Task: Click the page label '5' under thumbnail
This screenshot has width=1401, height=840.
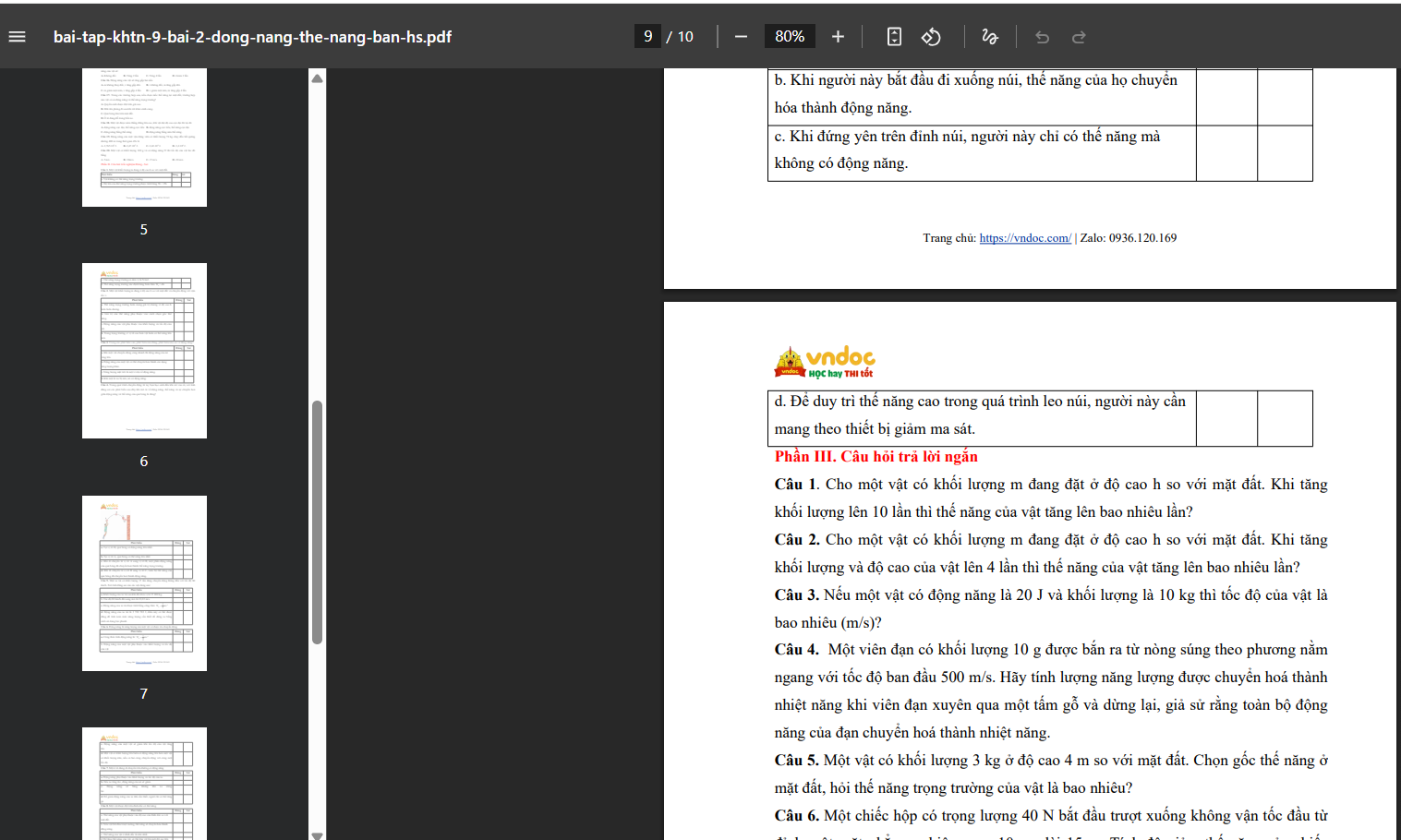Action: coord(144,229)
